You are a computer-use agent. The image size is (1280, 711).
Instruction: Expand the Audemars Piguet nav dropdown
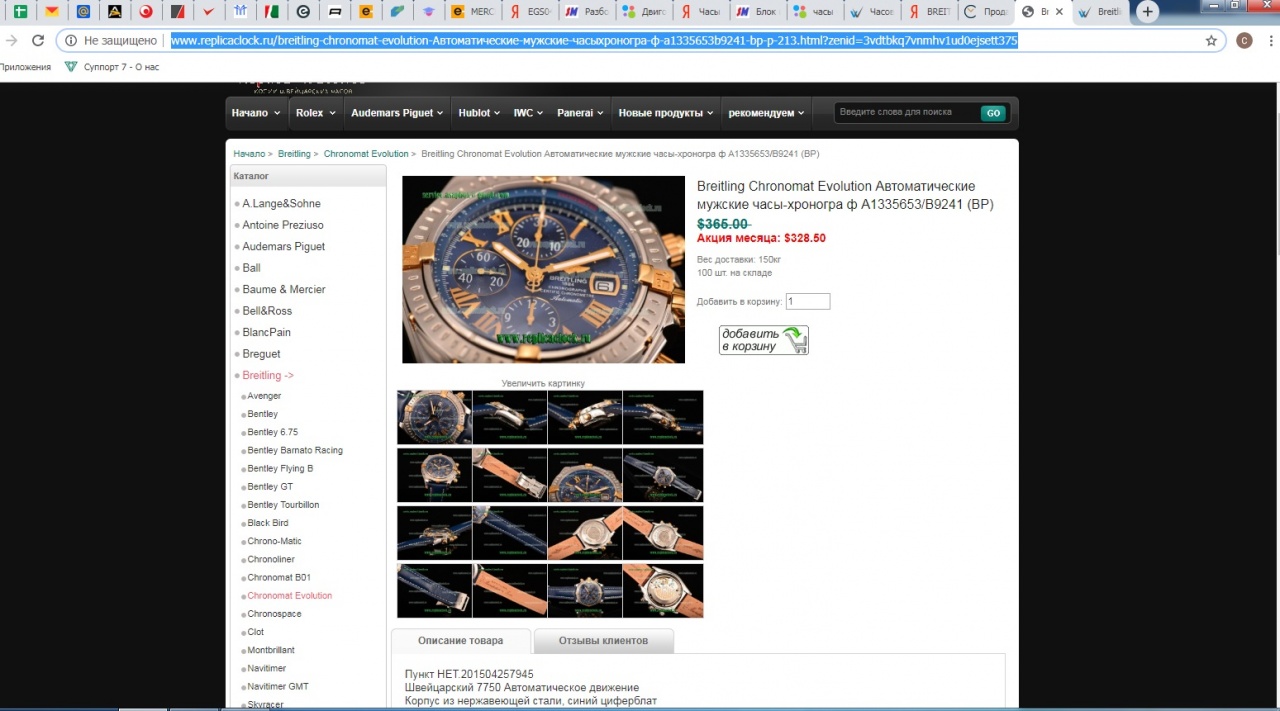pyautogui.click(x=397, y=113)
